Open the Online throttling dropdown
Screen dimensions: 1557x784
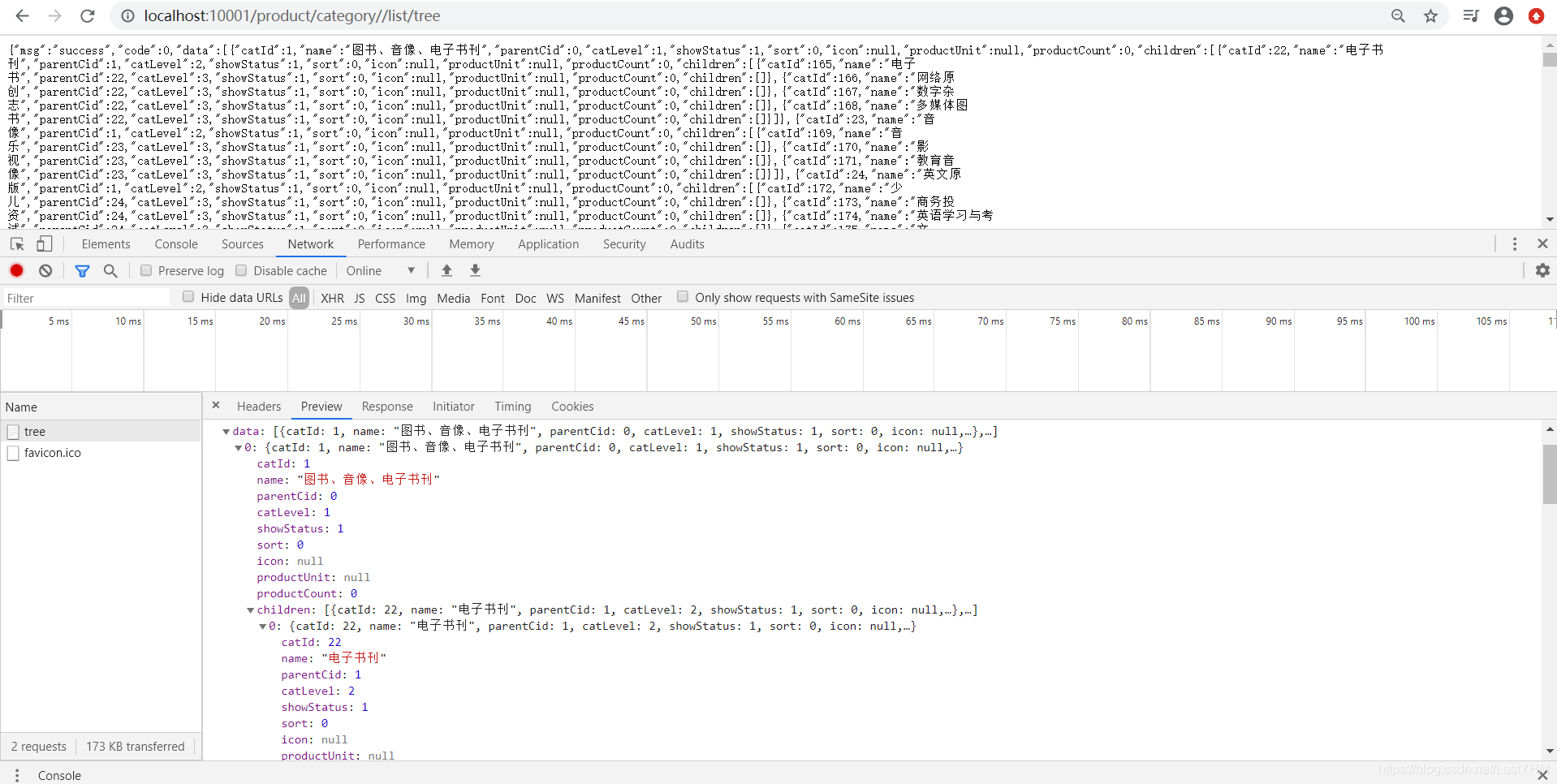(x=381, y=271)
